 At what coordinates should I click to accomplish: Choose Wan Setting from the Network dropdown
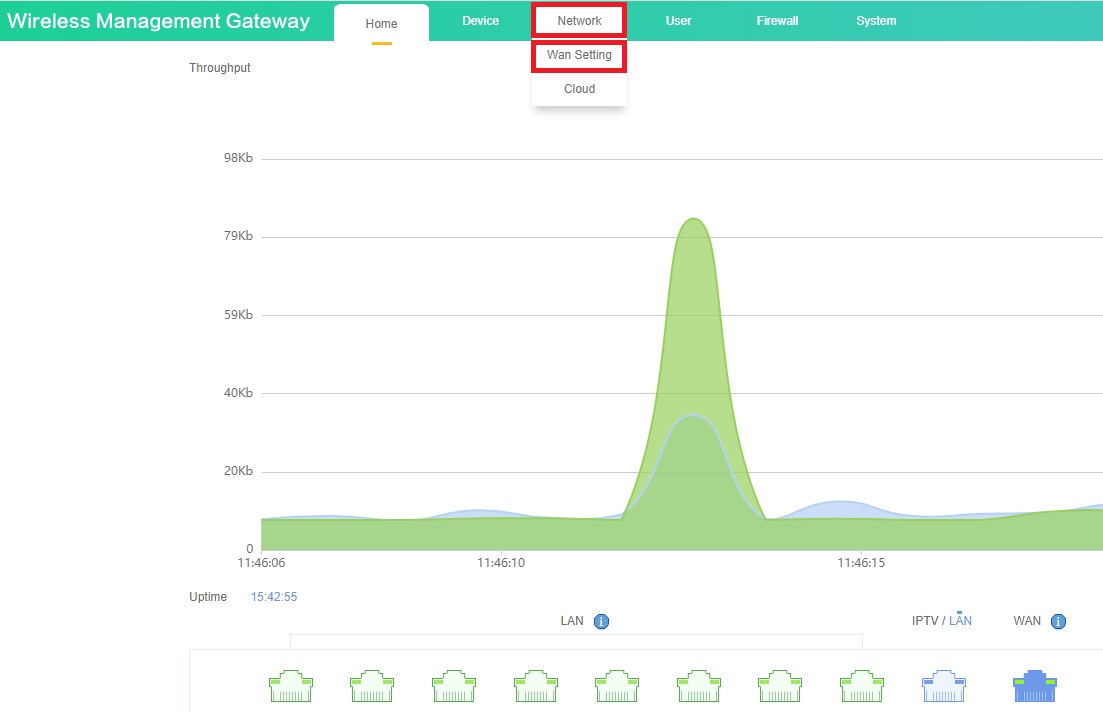pos(579,55)
